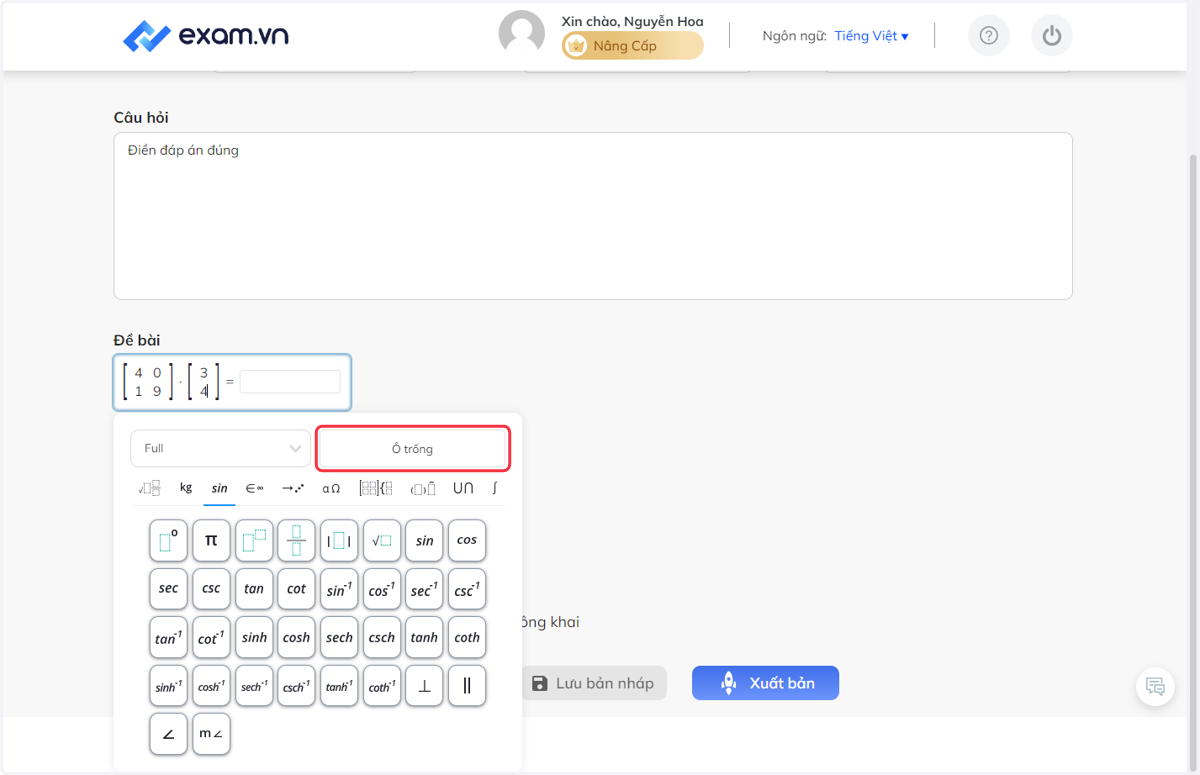The width and height of the screenshot is (1200, 775).
Task: Click the sin function key
Action: (424, 540)
